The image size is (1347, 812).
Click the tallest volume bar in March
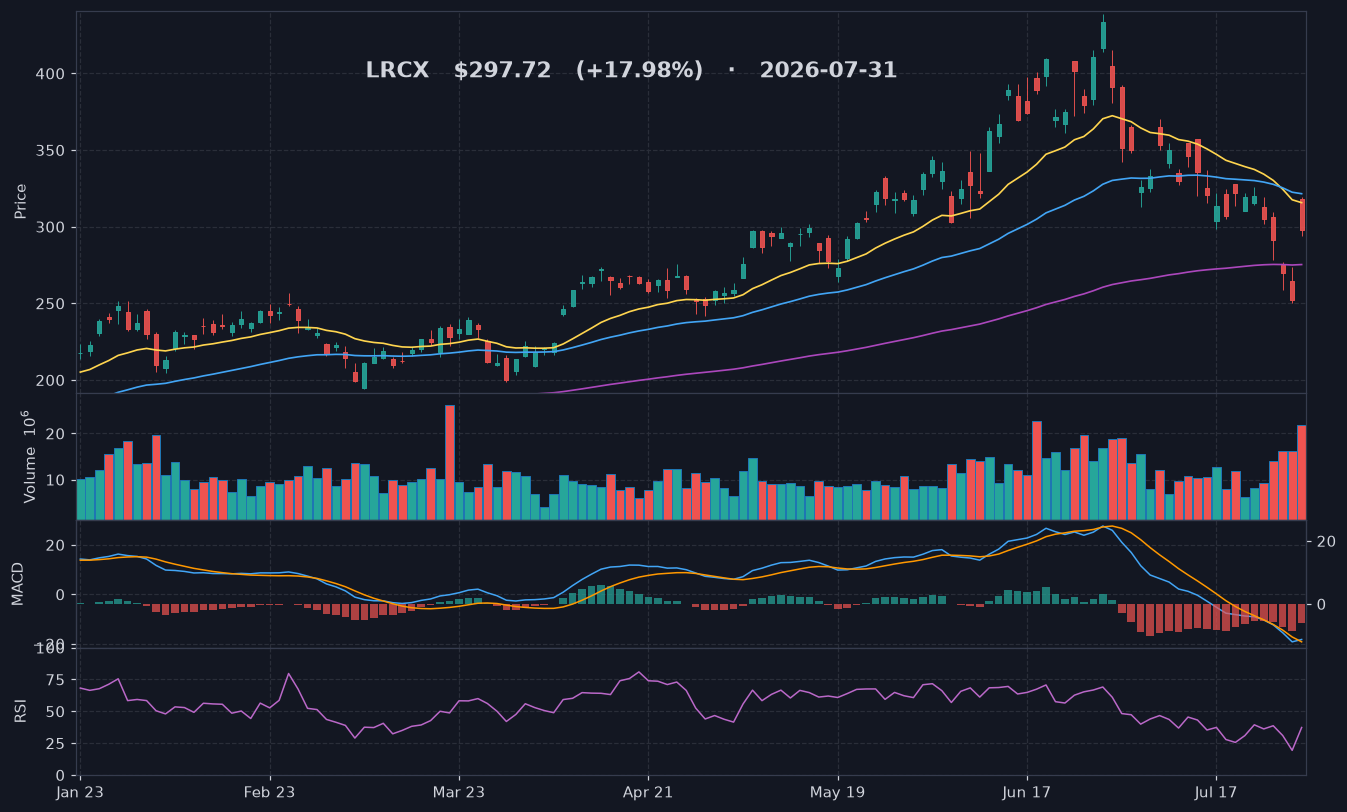pyautogui.click(x=450, y=462)
